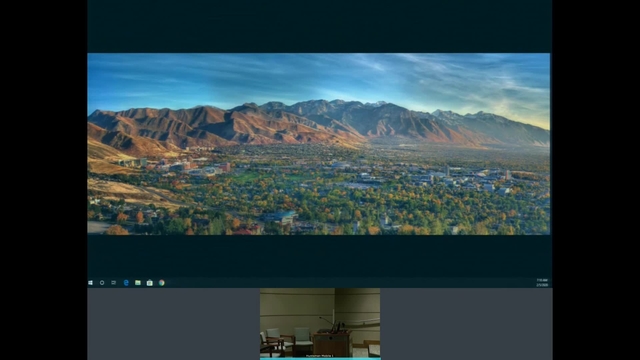The height and width of the screenshot is (360, 640).
Task: Click the Cortana search circle icon
Action: coord(102,282)
